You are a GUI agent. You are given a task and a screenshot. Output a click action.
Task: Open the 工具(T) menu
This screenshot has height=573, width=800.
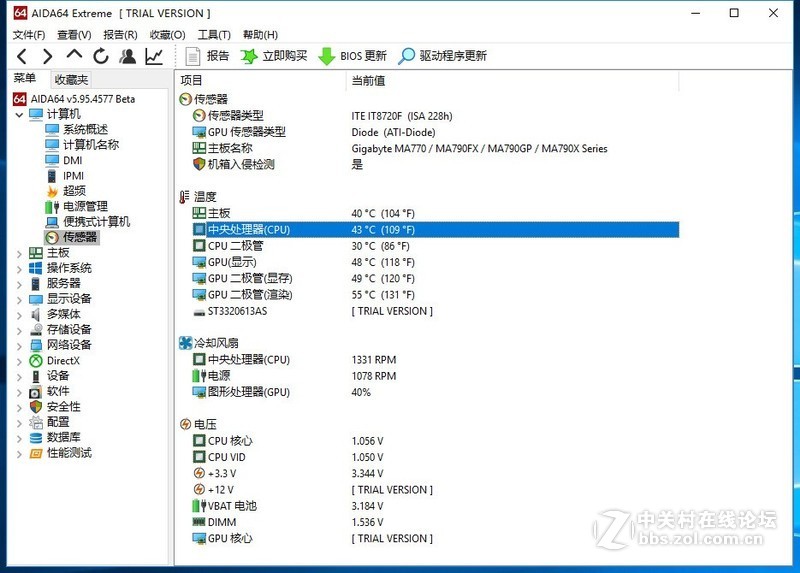point(214,35)
